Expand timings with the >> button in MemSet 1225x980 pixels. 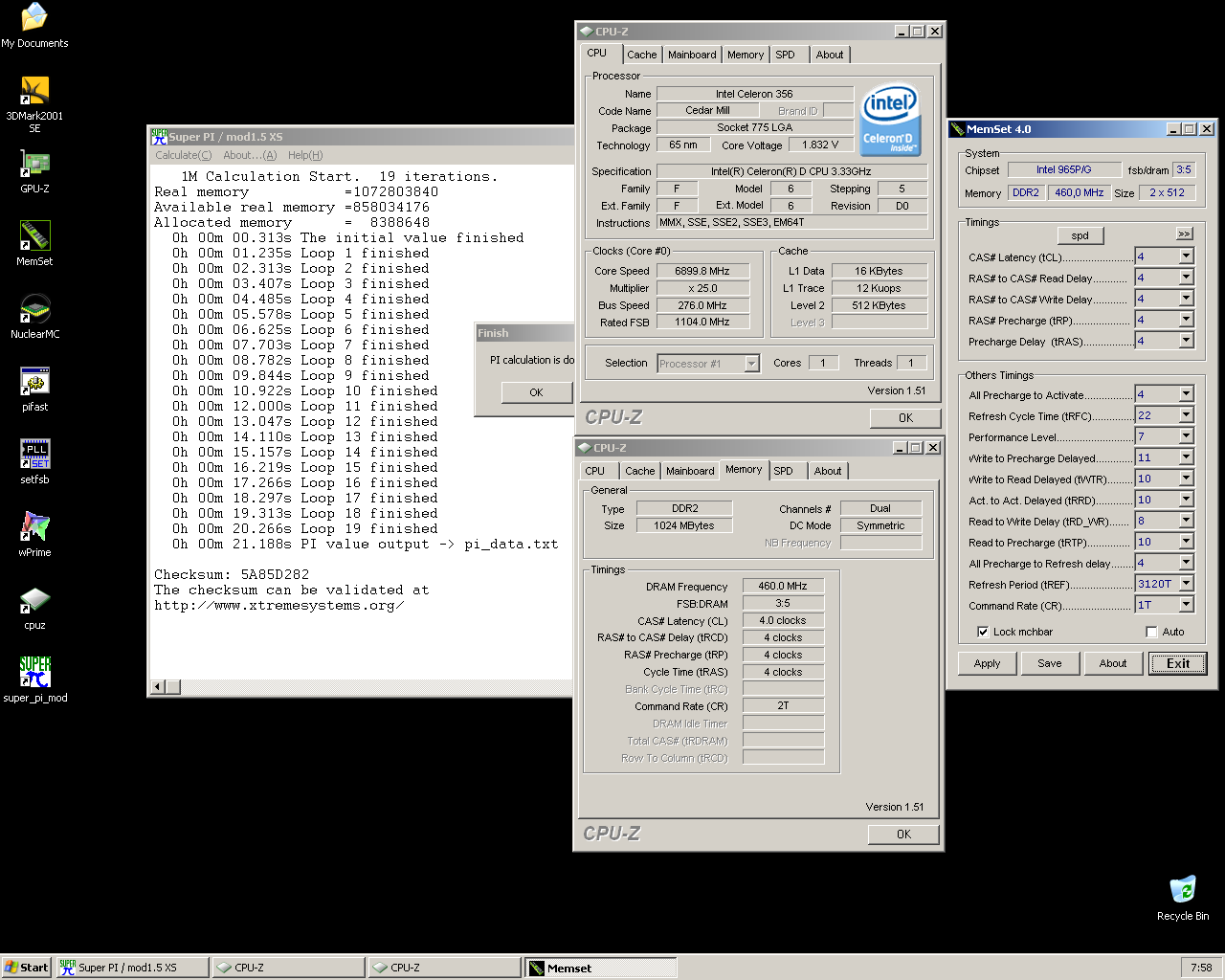tap(1184, 234)
